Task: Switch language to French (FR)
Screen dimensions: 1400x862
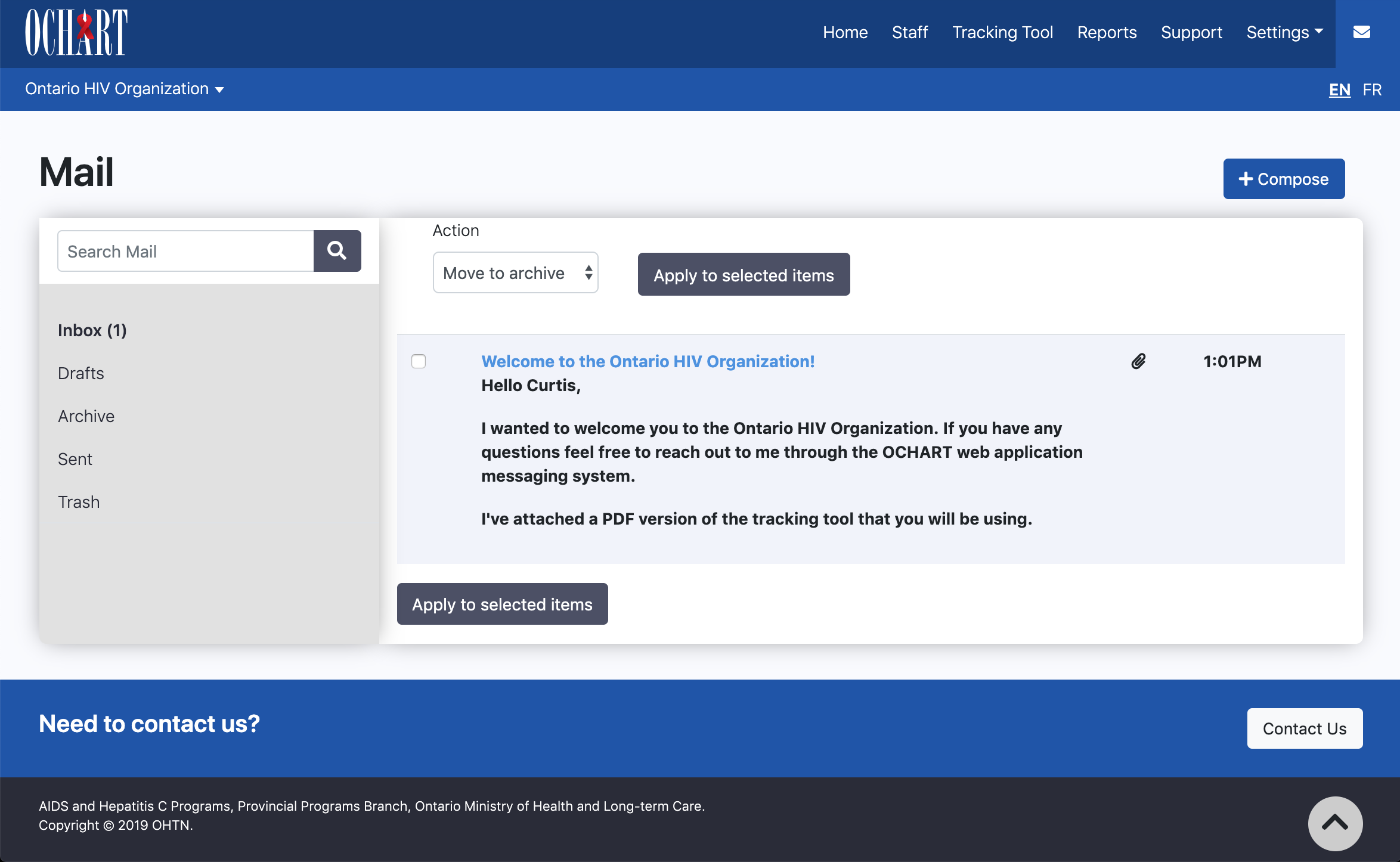Action: pyautogui.click(x=1374, y=89)
